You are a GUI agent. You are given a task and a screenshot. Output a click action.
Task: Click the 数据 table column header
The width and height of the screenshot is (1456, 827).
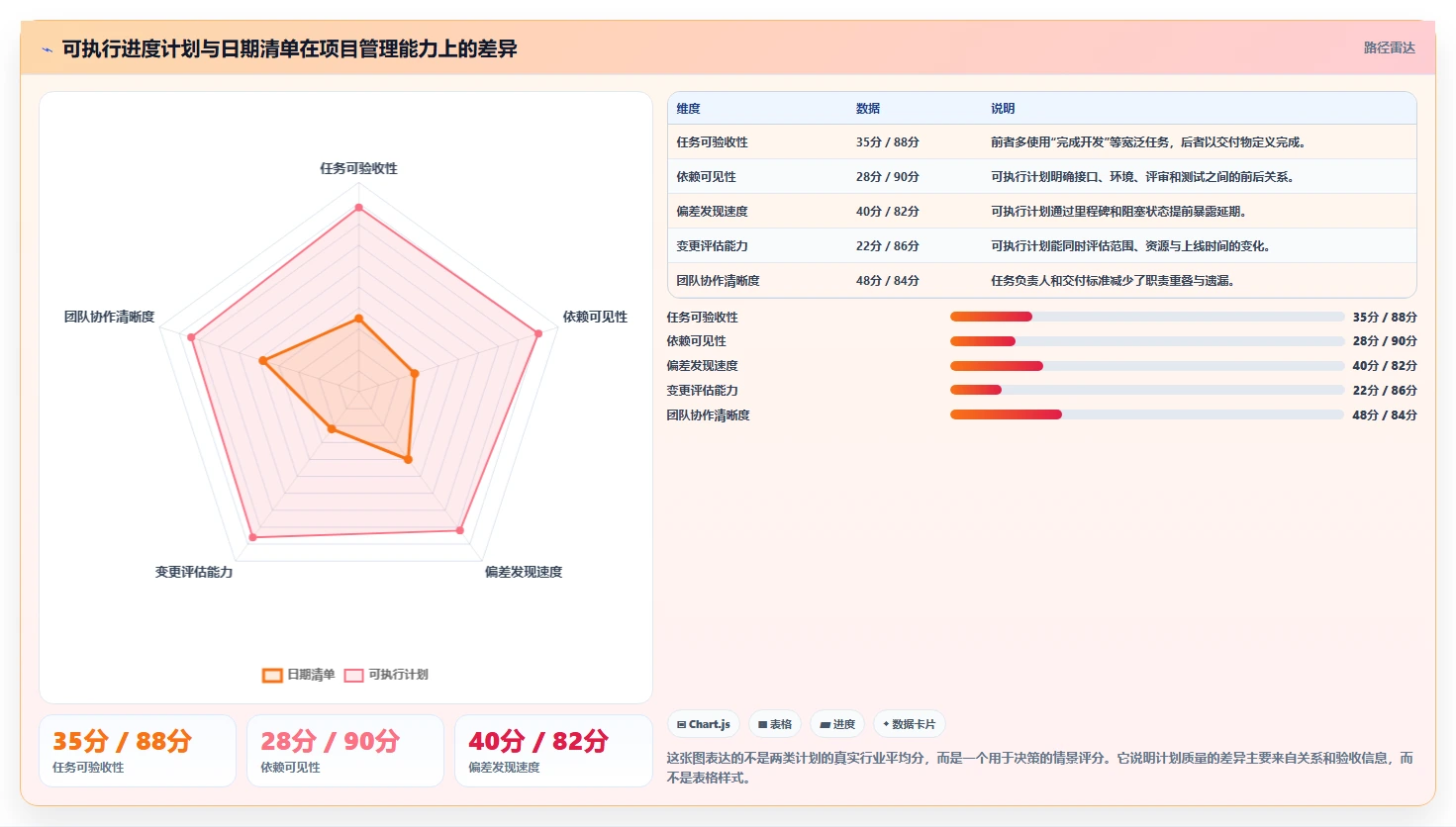click(868, 109)
